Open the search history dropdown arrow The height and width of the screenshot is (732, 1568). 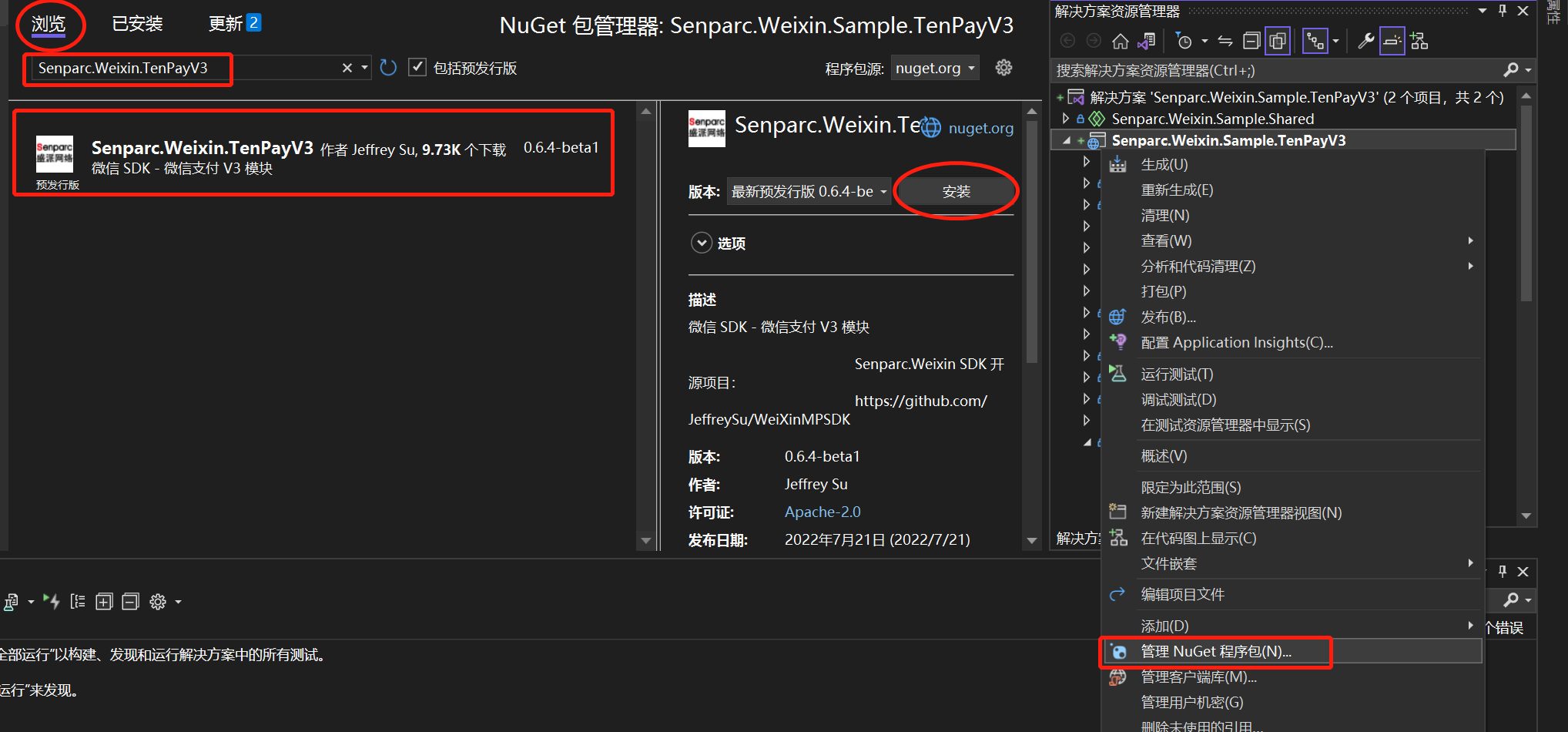click(x=364, y=68)
